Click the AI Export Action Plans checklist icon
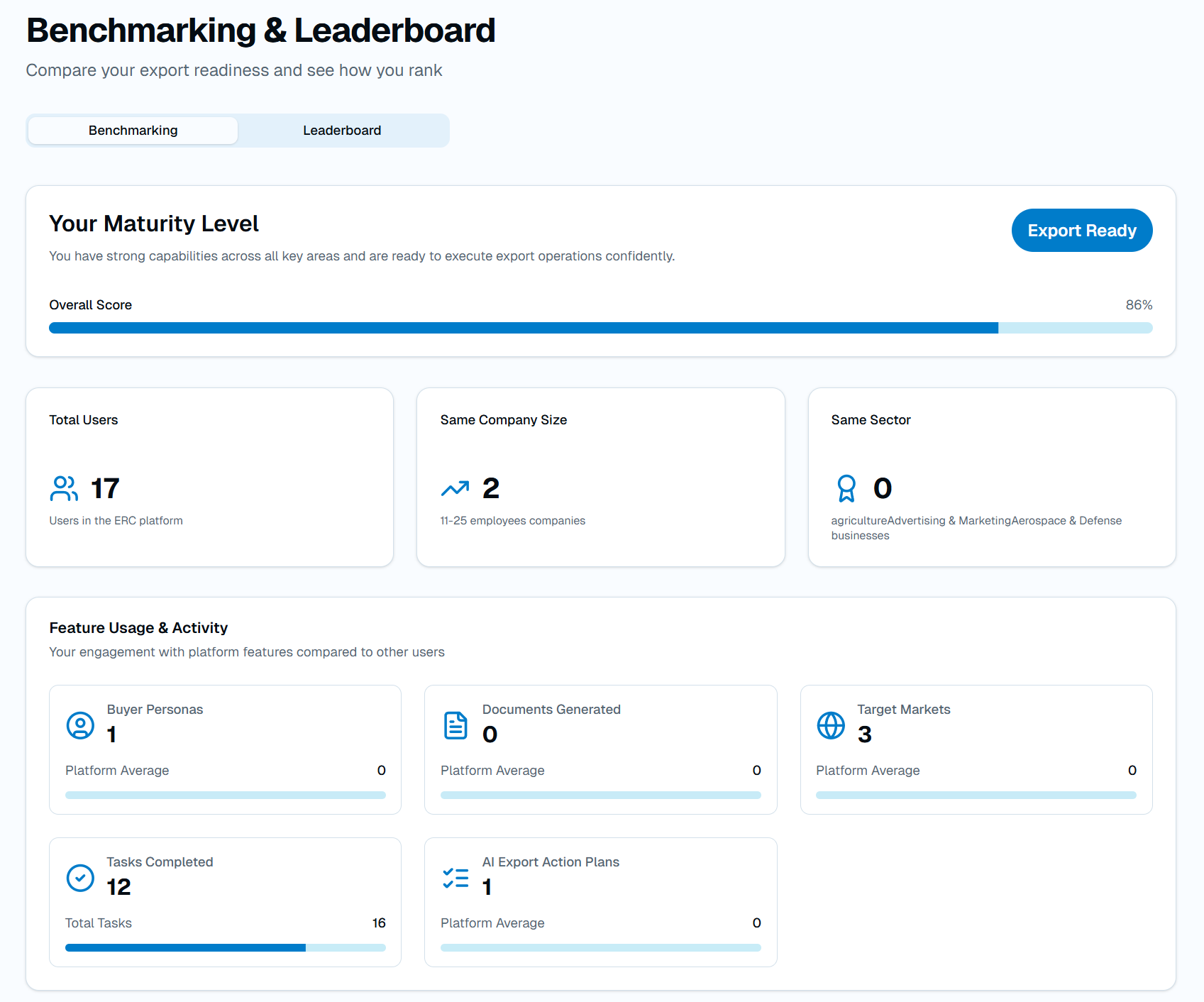1204x1002 pixels. tap(455, 878)
